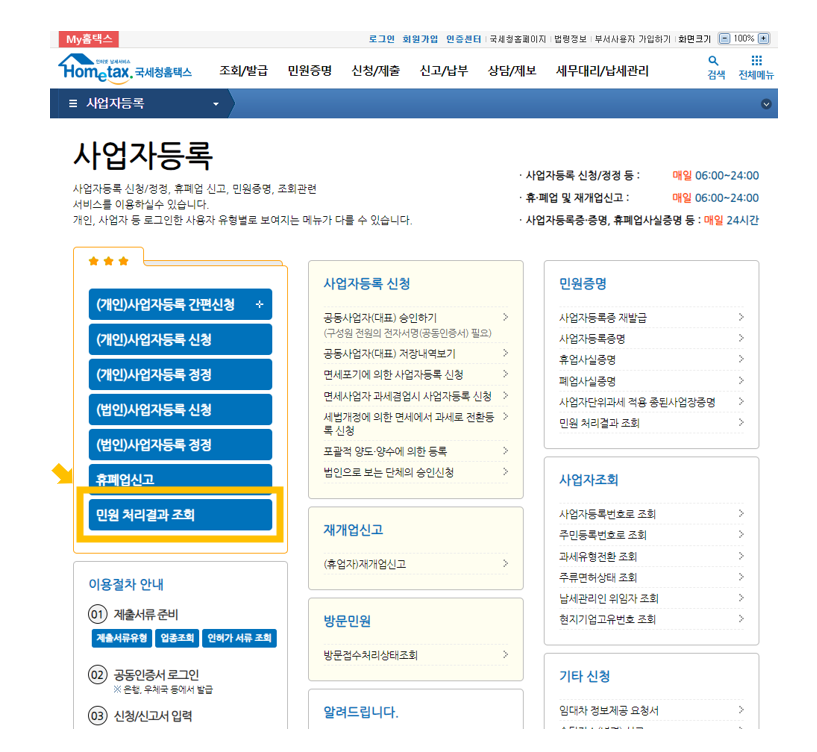
Task: Click the 알려드립니다. heading
Action: (x=361, y=712)
